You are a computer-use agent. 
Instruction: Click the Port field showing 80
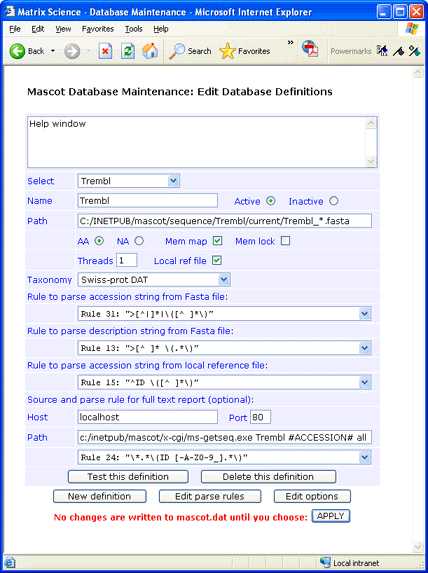point(260,417)
